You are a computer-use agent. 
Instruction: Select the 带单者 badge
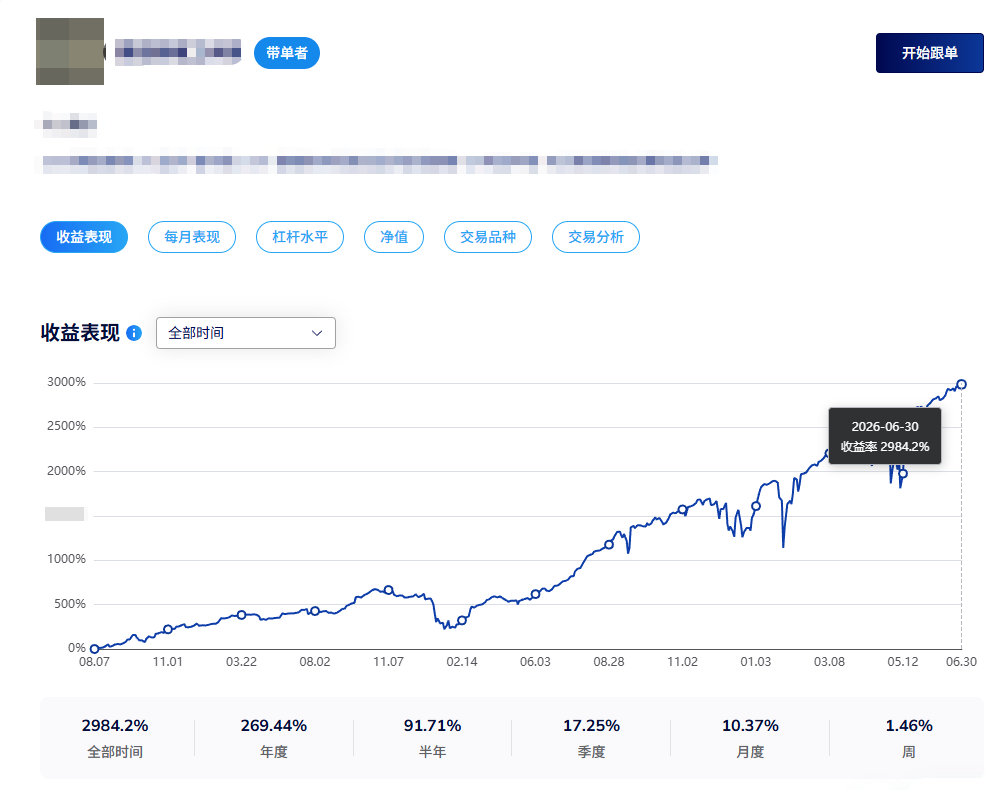(287, 53)
